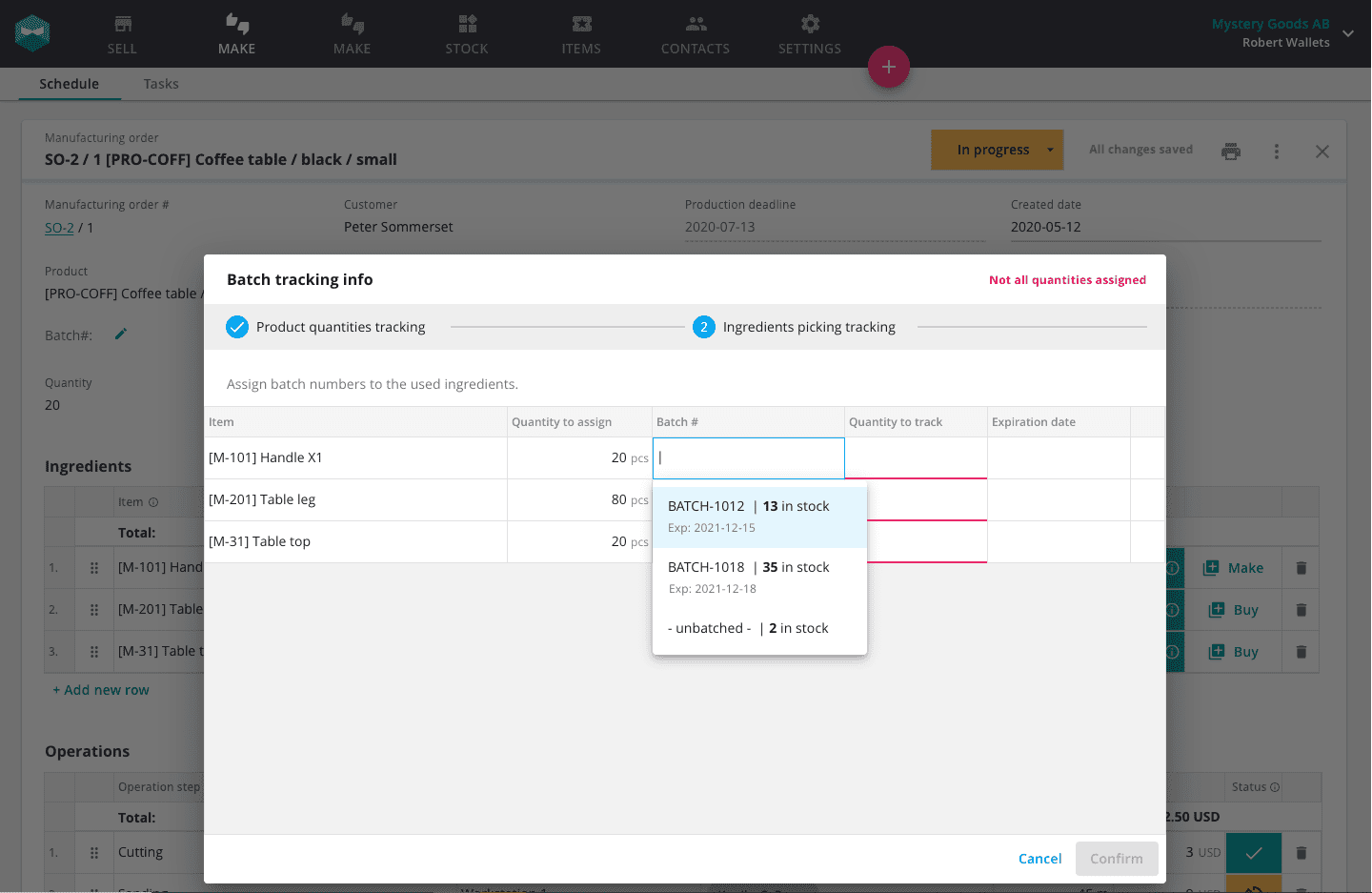Click the Quantity value 20
Viewport: 1372px width, 893px height.
pos(52,405)
